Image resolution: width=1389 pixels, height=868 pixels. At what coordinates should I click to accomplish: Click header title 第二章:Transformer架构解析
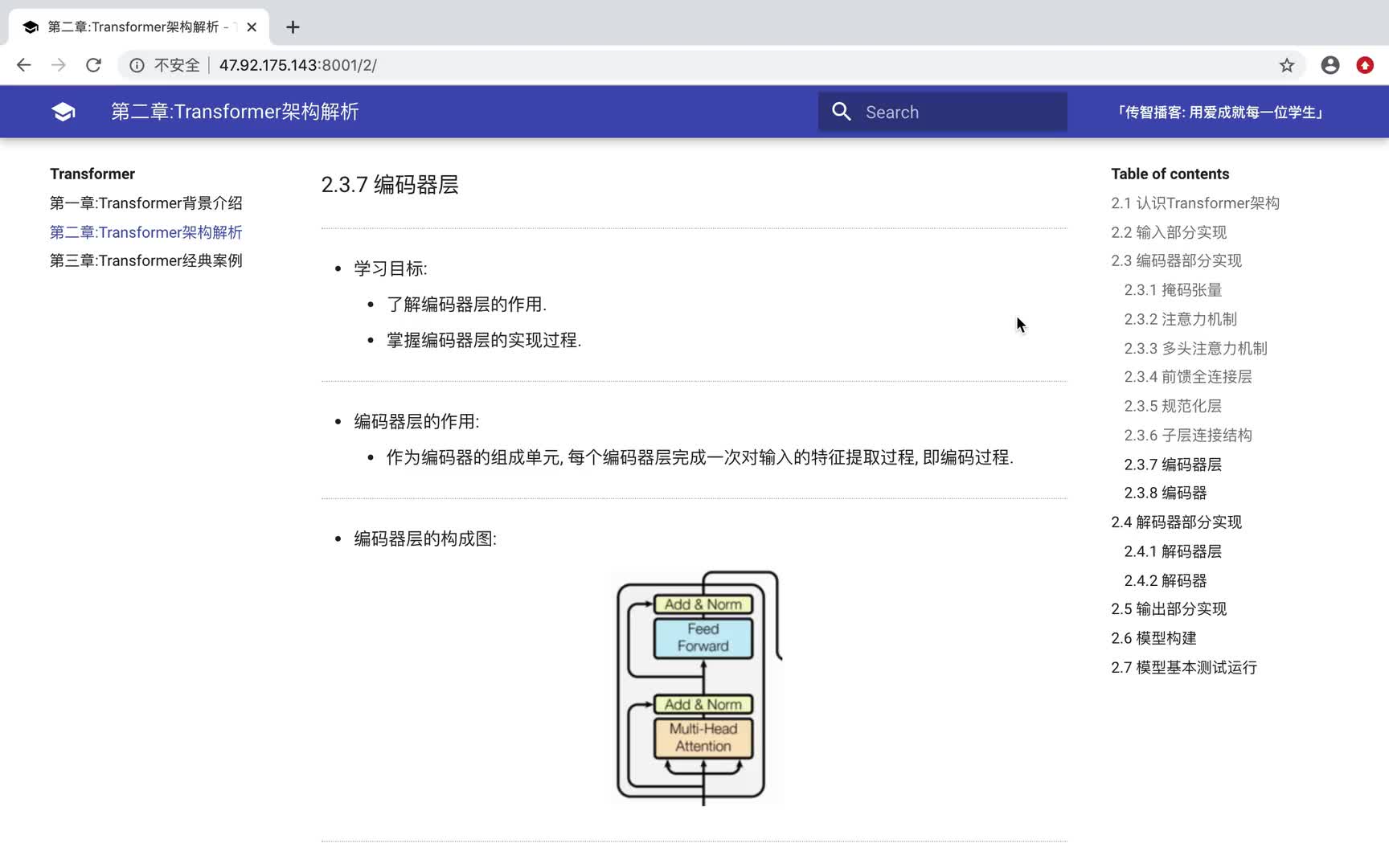[x=235, y=112]
